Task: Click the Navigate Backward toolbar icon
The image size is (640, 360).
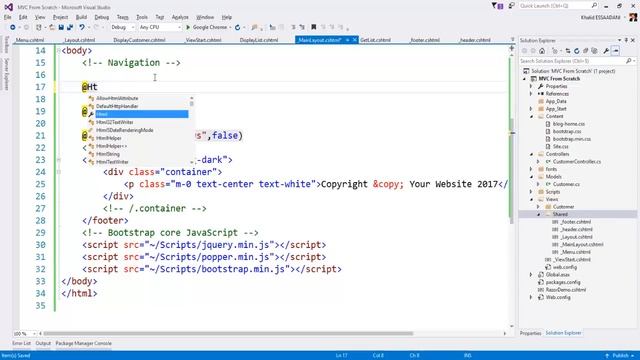Action: click(x=13, y=27)
